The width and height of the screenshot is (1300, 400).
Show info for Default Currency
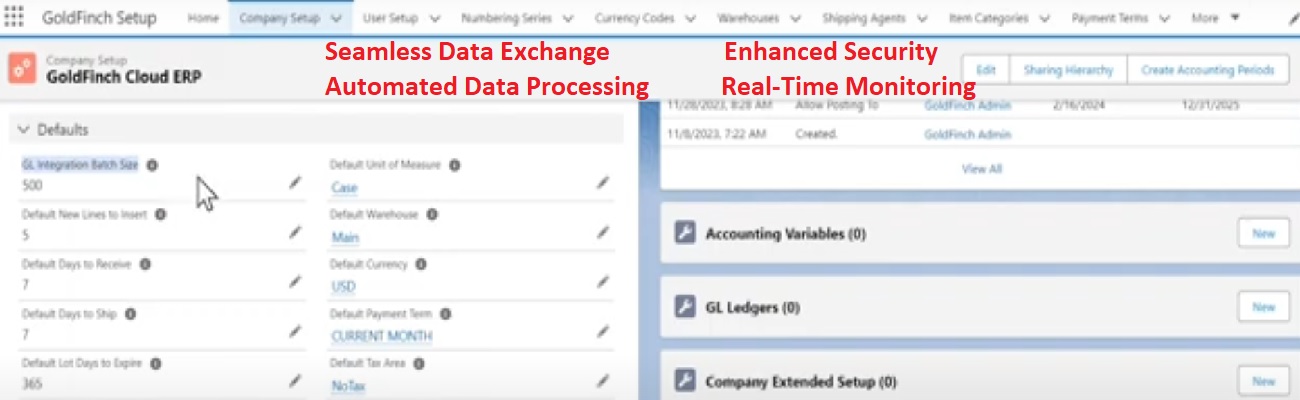tap(421, 264)
